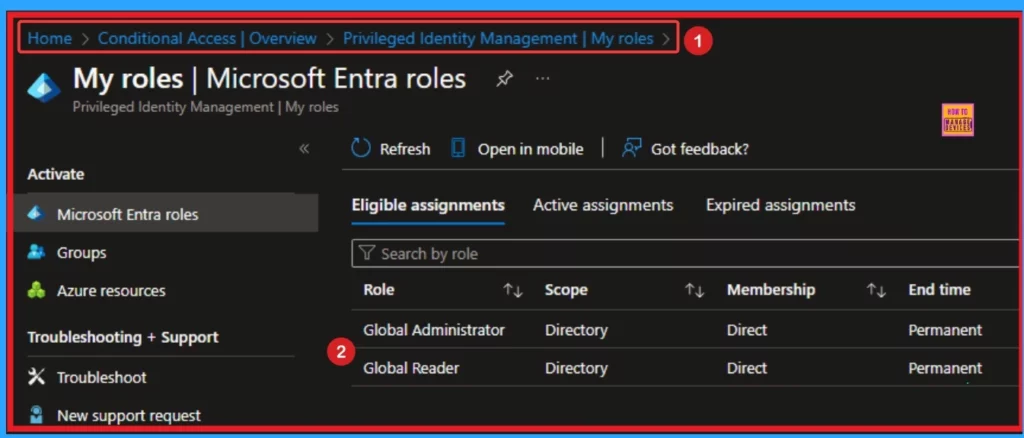Image resolution: width=1024 pixels, height=438 pixels.
Task: Open the more options ellipsis menu
Action: (543, 79)
